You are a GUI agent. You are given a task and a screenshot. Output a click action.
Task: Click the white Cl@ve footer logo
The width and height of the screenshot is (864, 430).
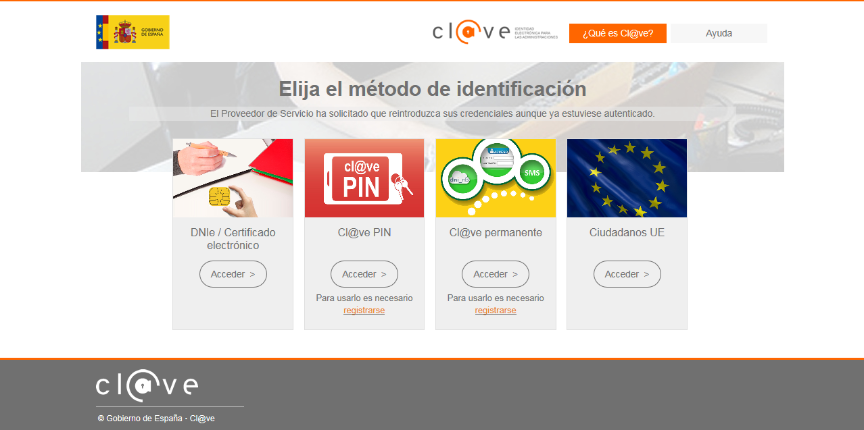pyautogui.click(x=147, y=386)
